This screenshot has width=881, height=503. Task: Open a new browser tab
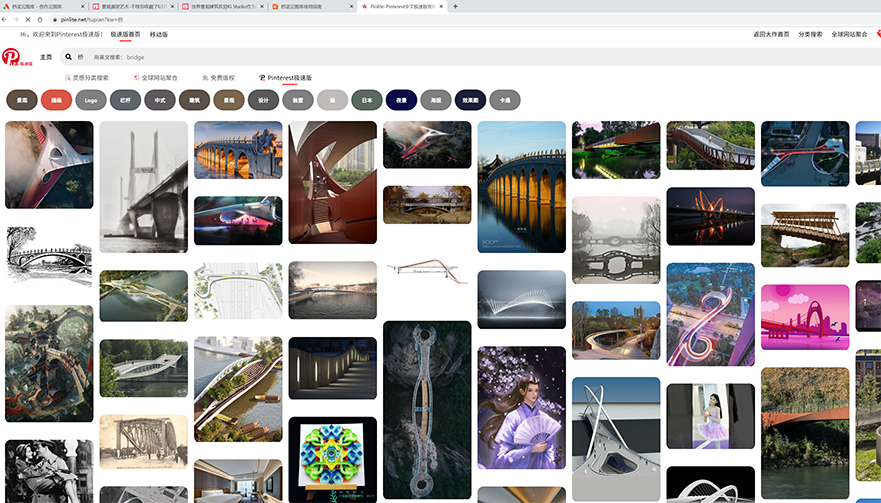tap(455, 6)
